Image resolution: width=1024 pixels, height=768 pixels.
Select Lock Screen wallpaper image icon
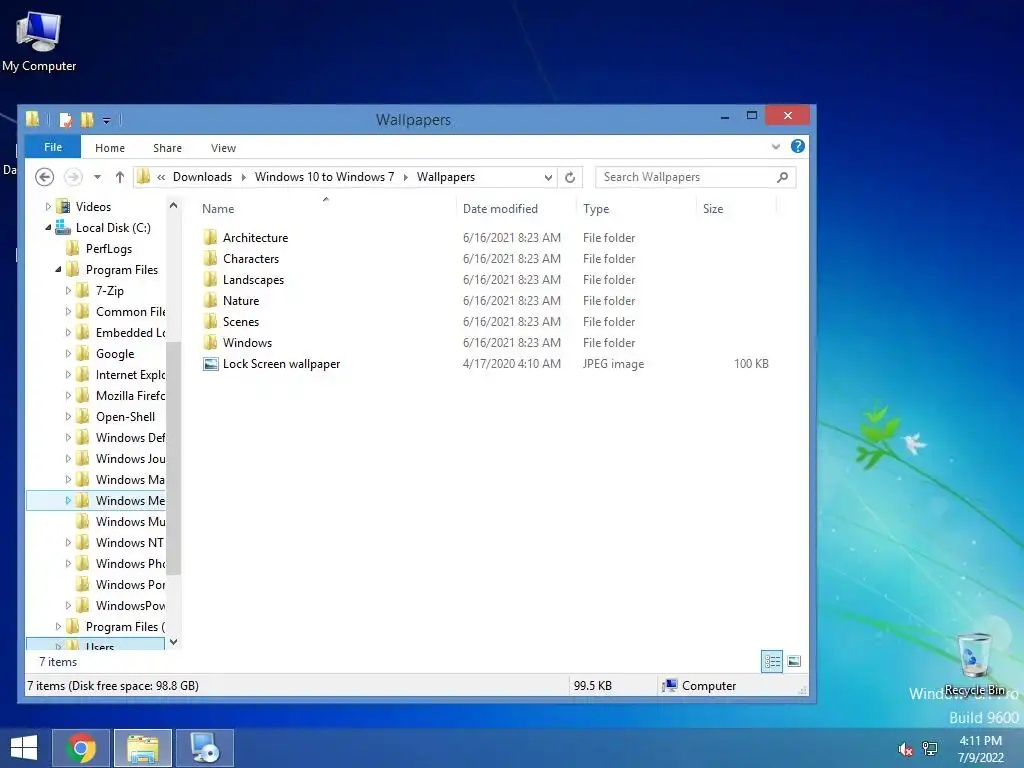tap(210, 364)
